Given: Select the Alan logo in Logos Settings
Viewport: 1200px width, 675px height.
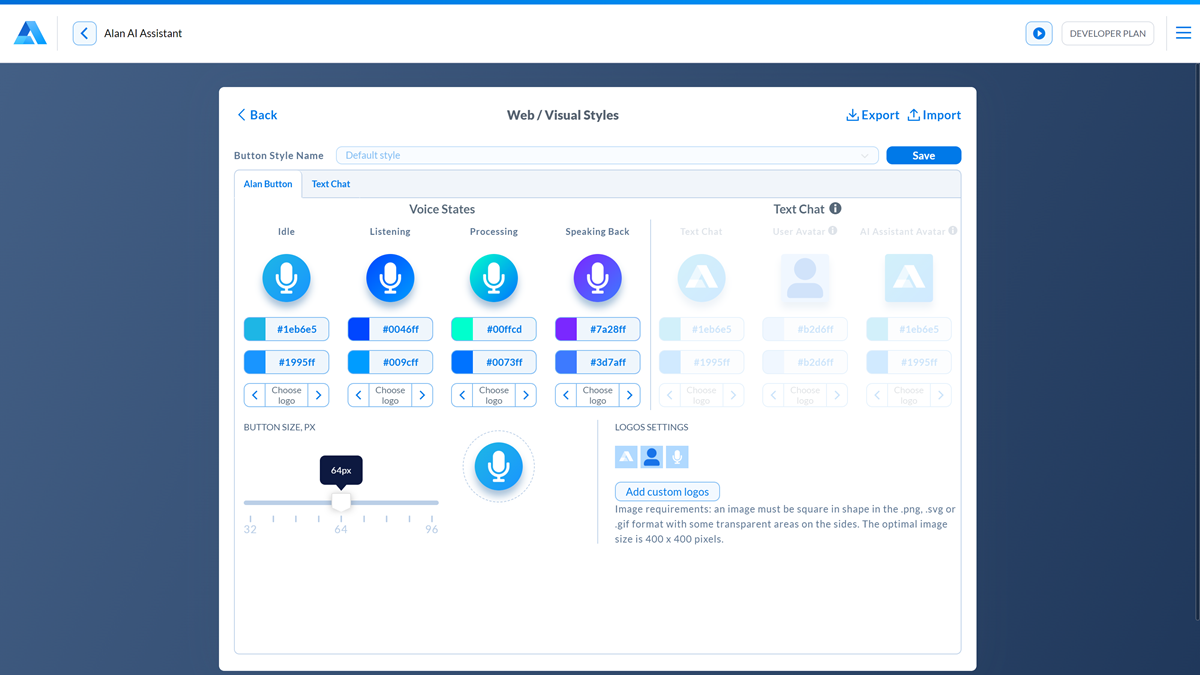Looking at the screenshot, I should [626, 457].
